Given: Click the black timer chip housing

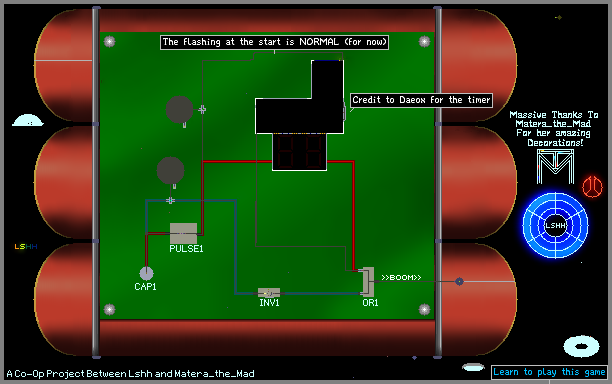Looking at the screenshot, I should 300,98.
